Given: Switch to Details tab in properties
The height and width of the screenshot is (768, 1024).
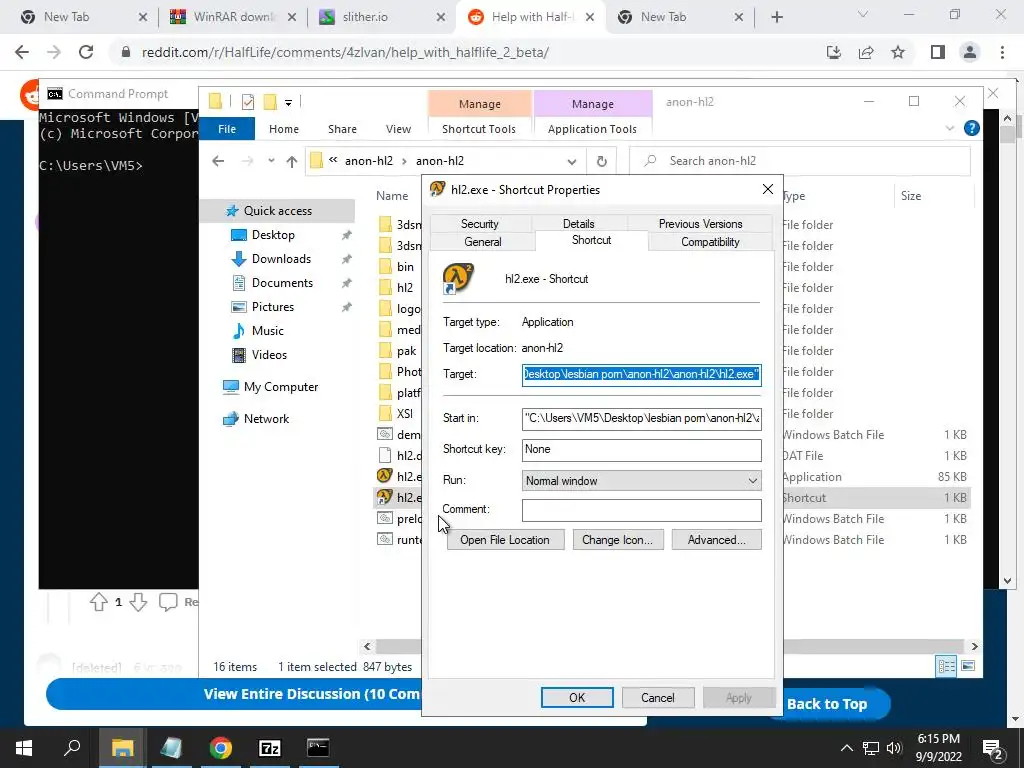Looking at the screenshot, I should point(579,223).
